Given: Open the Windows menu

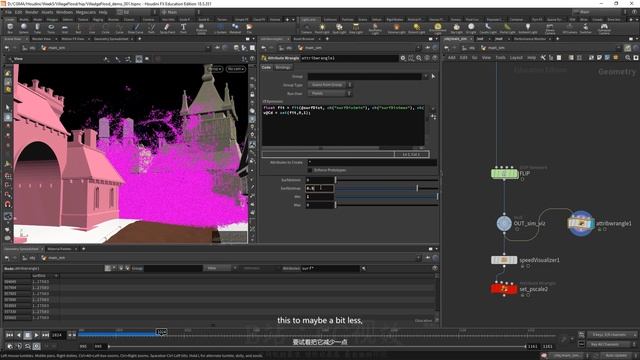Looking at the screenshot, I should point(64,12).
